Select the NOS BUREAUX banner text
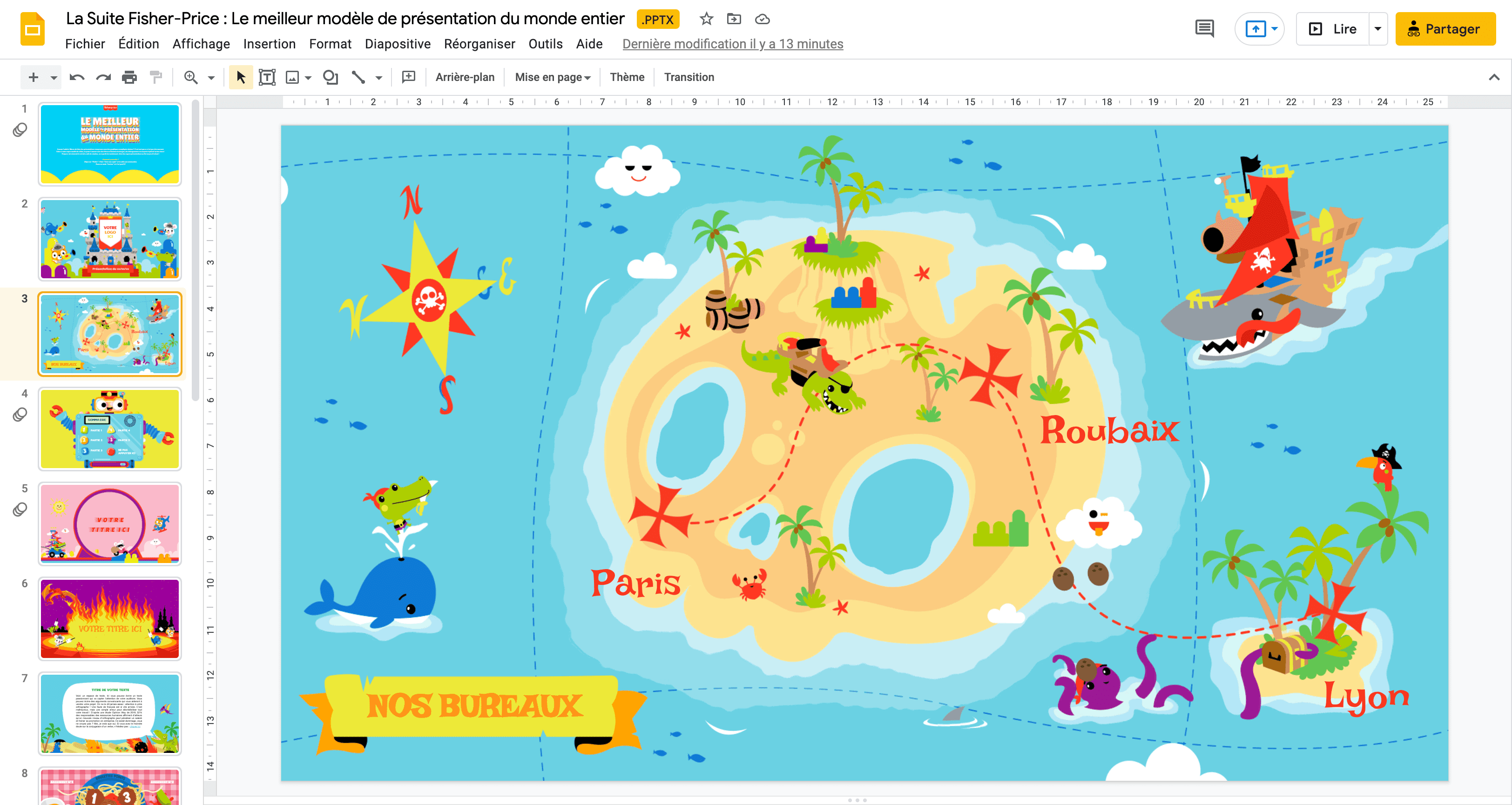This screenshot has height=805, width=1512. coord(475,705)
